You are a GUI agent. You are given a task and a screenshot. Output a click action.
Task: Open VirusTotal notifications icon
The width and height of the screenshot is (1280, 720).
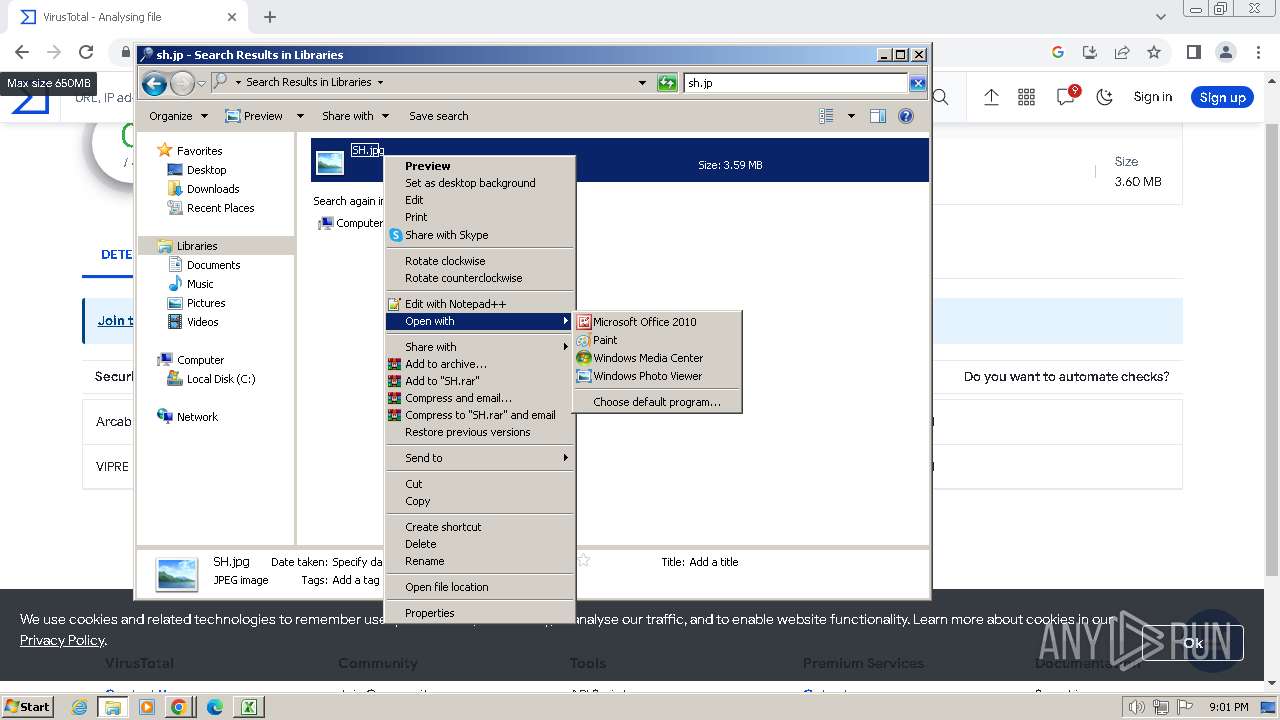tap(1066, 96)
